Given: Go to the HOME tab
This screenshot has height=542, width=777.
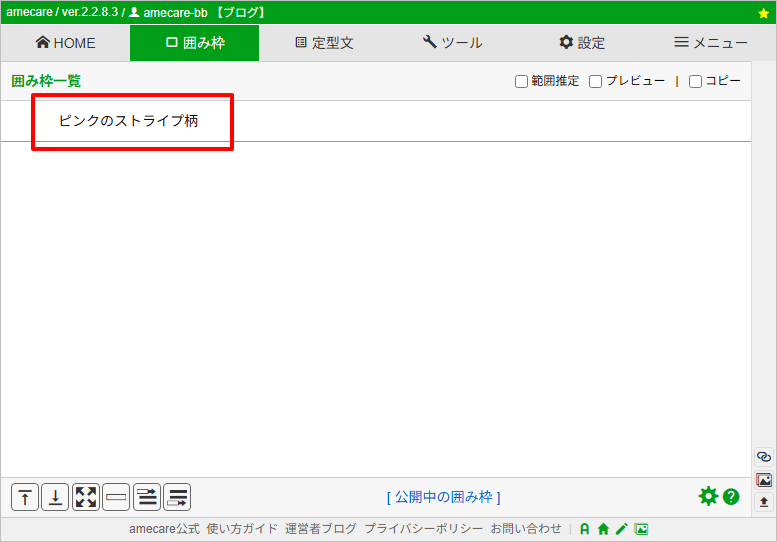Looking at the screenshot, I should [x=65, y=43].
